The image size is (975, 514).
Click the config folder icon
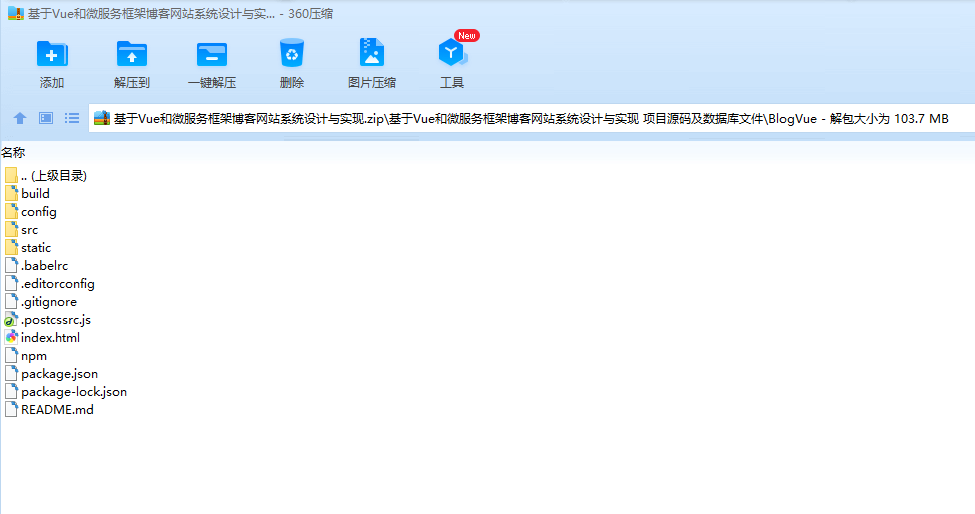(x=11, y=212)
